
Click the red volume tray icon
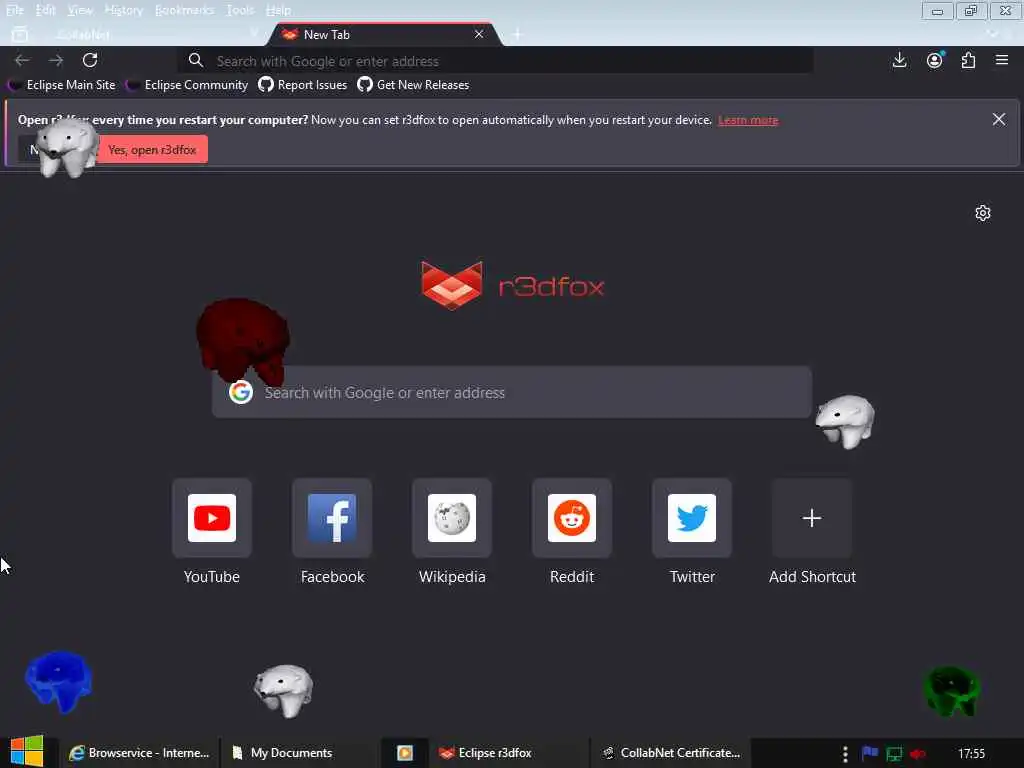coord(918,754)
